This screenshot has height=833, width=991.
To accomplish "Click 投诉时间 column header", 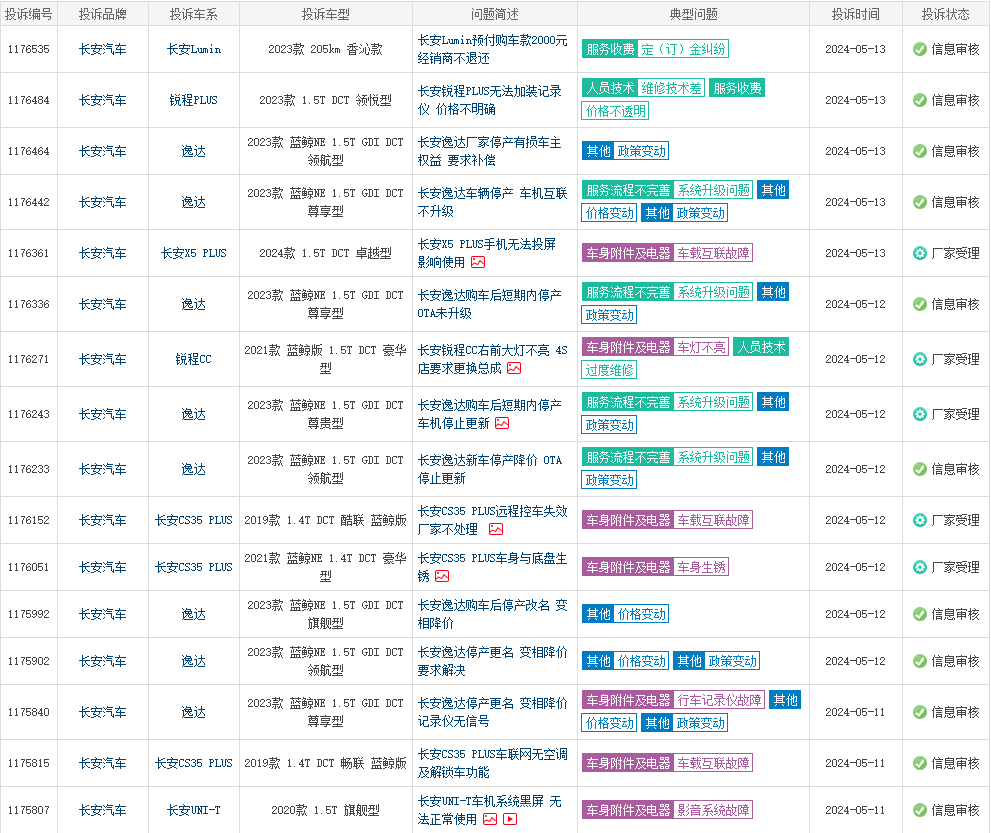I will 855,14.
